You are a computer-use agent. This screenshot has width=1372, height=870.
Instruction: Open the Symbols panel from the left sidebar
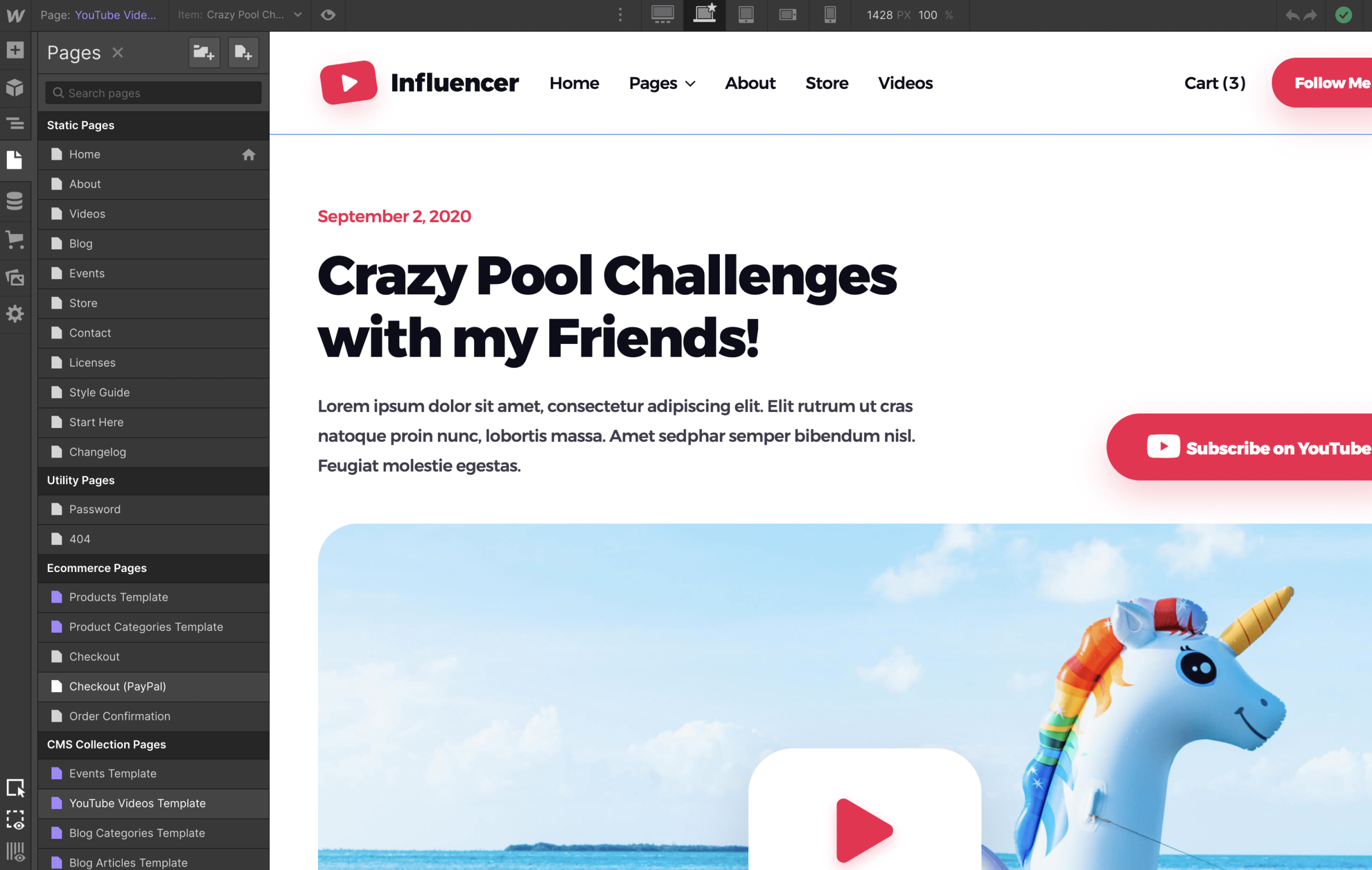click(15, 87)
